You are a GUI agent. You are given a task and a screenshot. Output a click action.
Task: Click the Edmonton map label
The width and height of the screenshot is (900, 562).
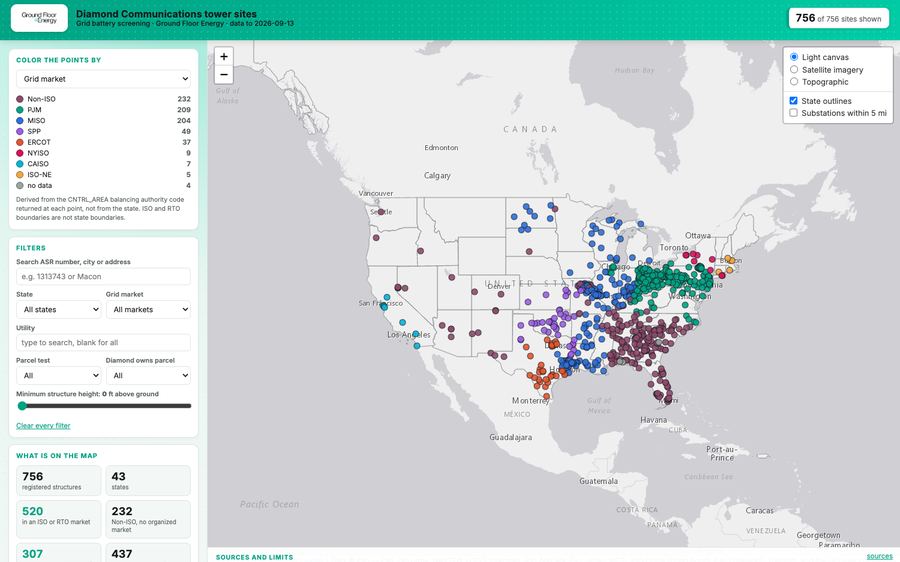441,148
